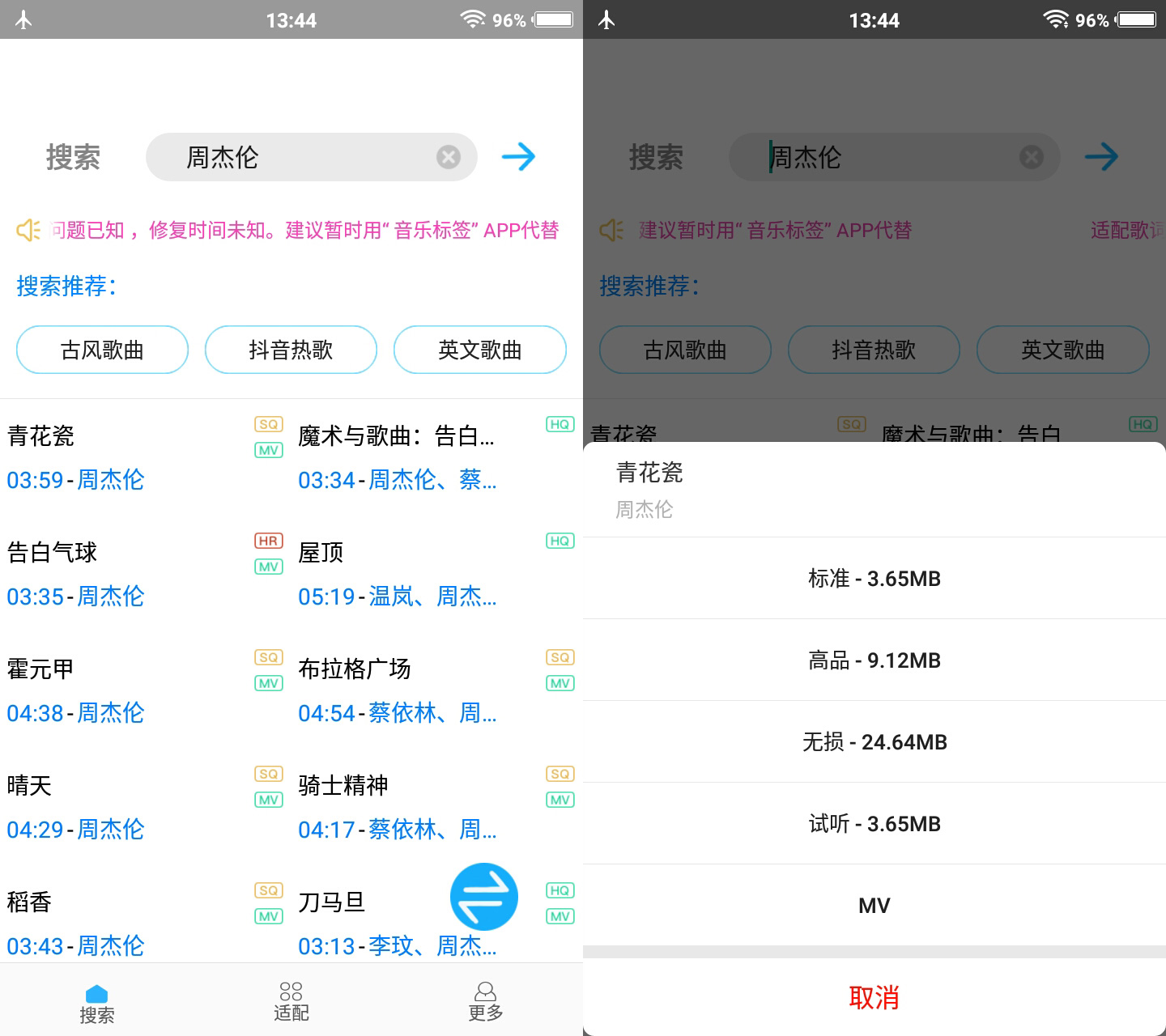Tap the battery indicator in the right screen
Viewport: 1166px width, 1036px height.
tap(1137, 19)
